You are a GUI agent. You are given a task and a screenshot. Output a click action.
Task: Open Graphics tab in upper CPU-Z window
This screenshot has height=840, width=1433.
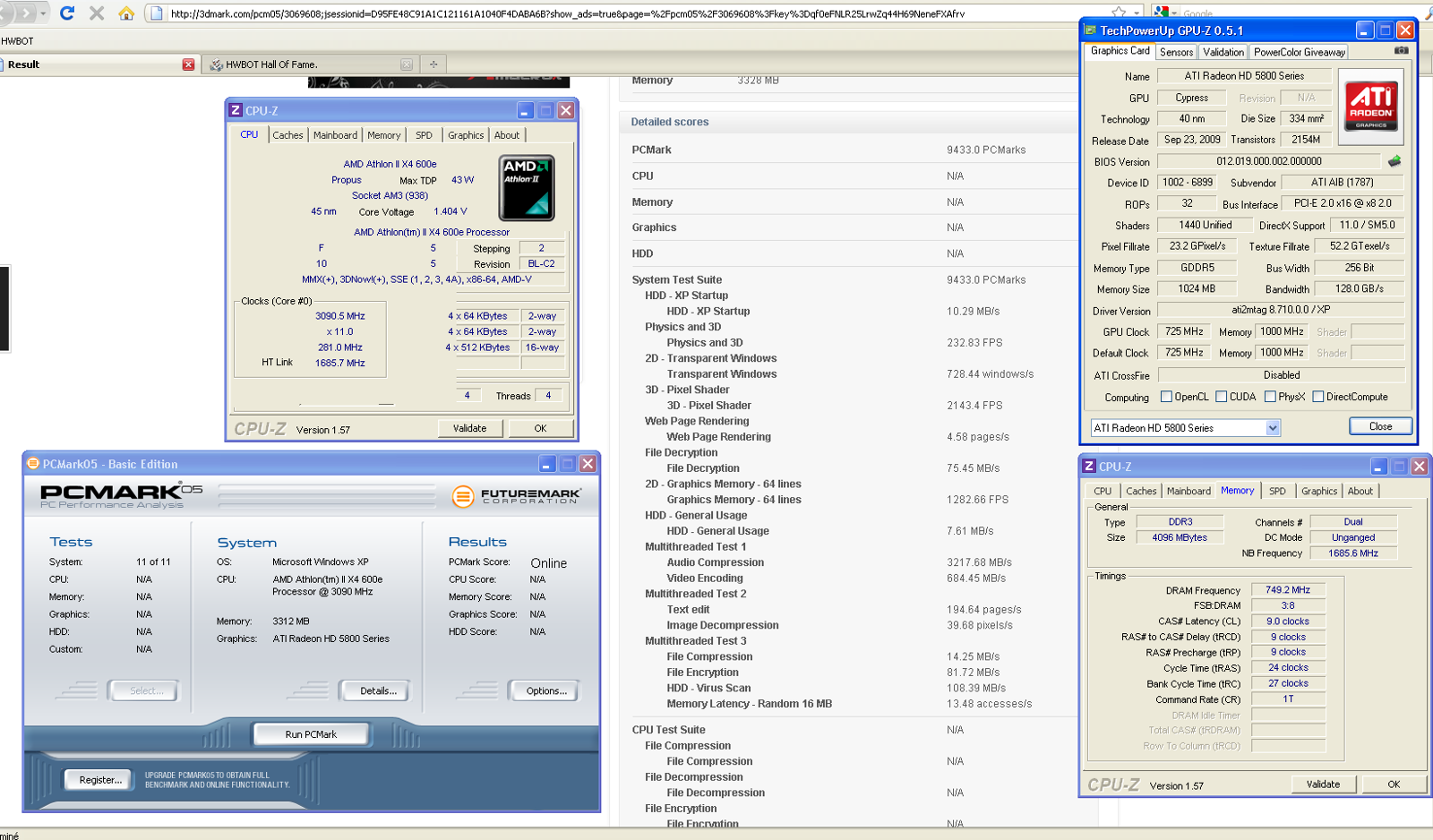(466, 135)
